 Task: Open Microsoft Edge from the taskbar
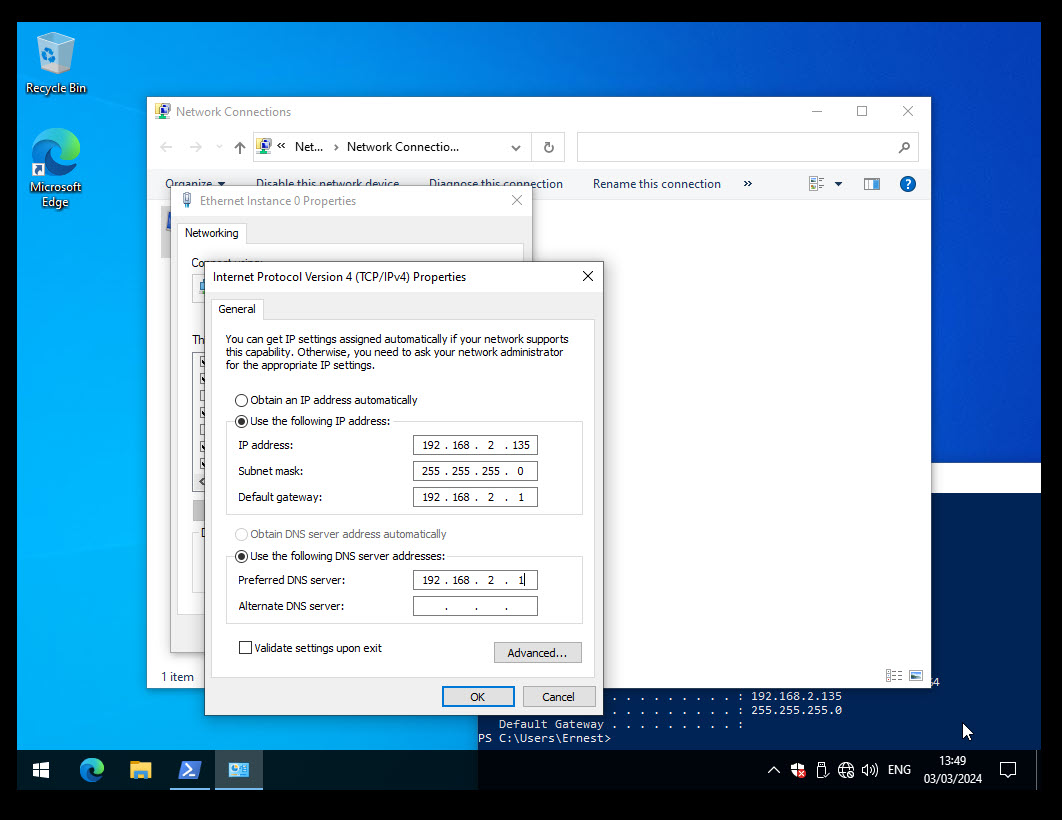tap(92, 770)
